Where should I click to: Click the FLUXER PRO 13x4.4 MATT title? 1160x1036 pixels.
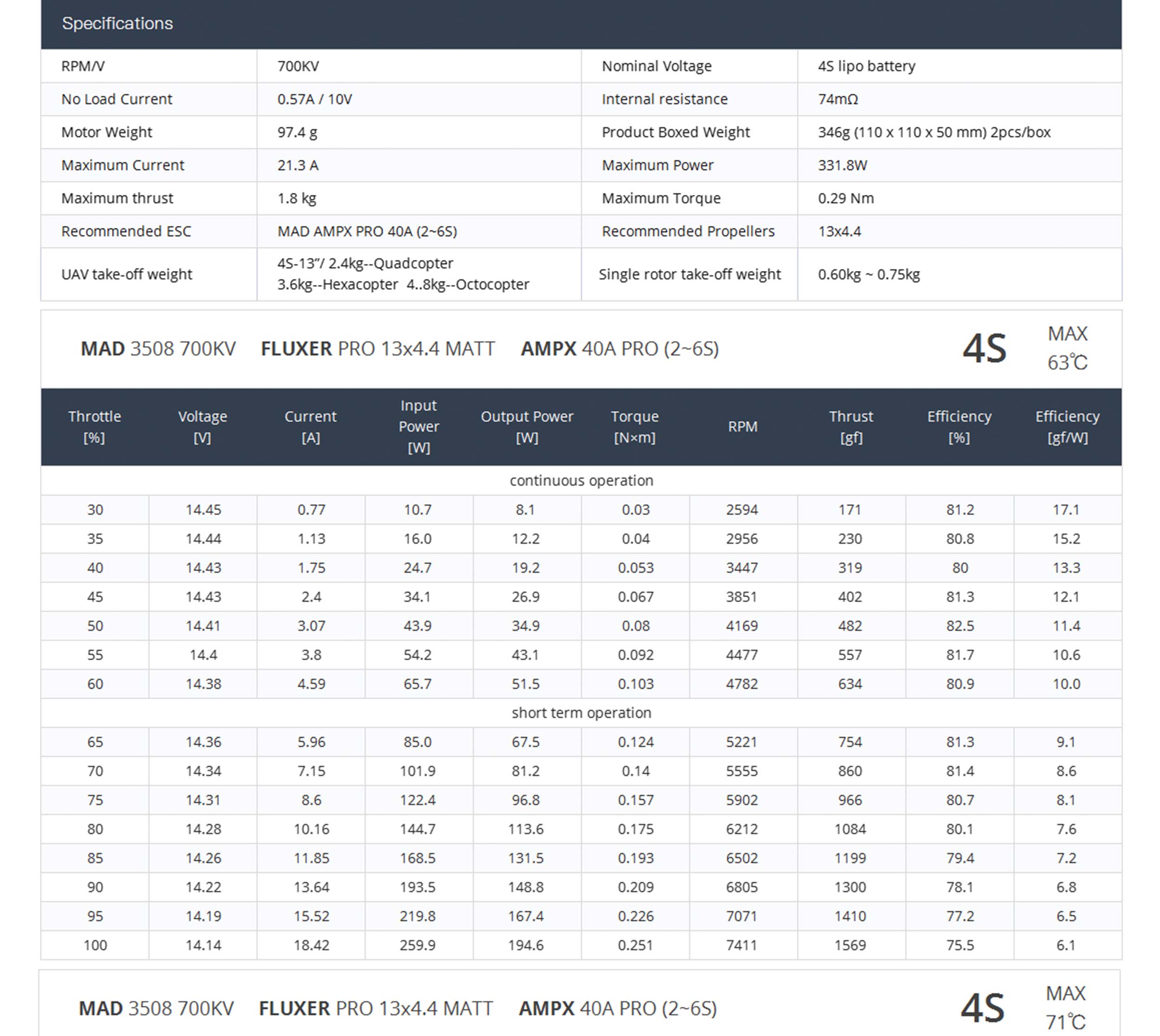click(x=378, y=348)
